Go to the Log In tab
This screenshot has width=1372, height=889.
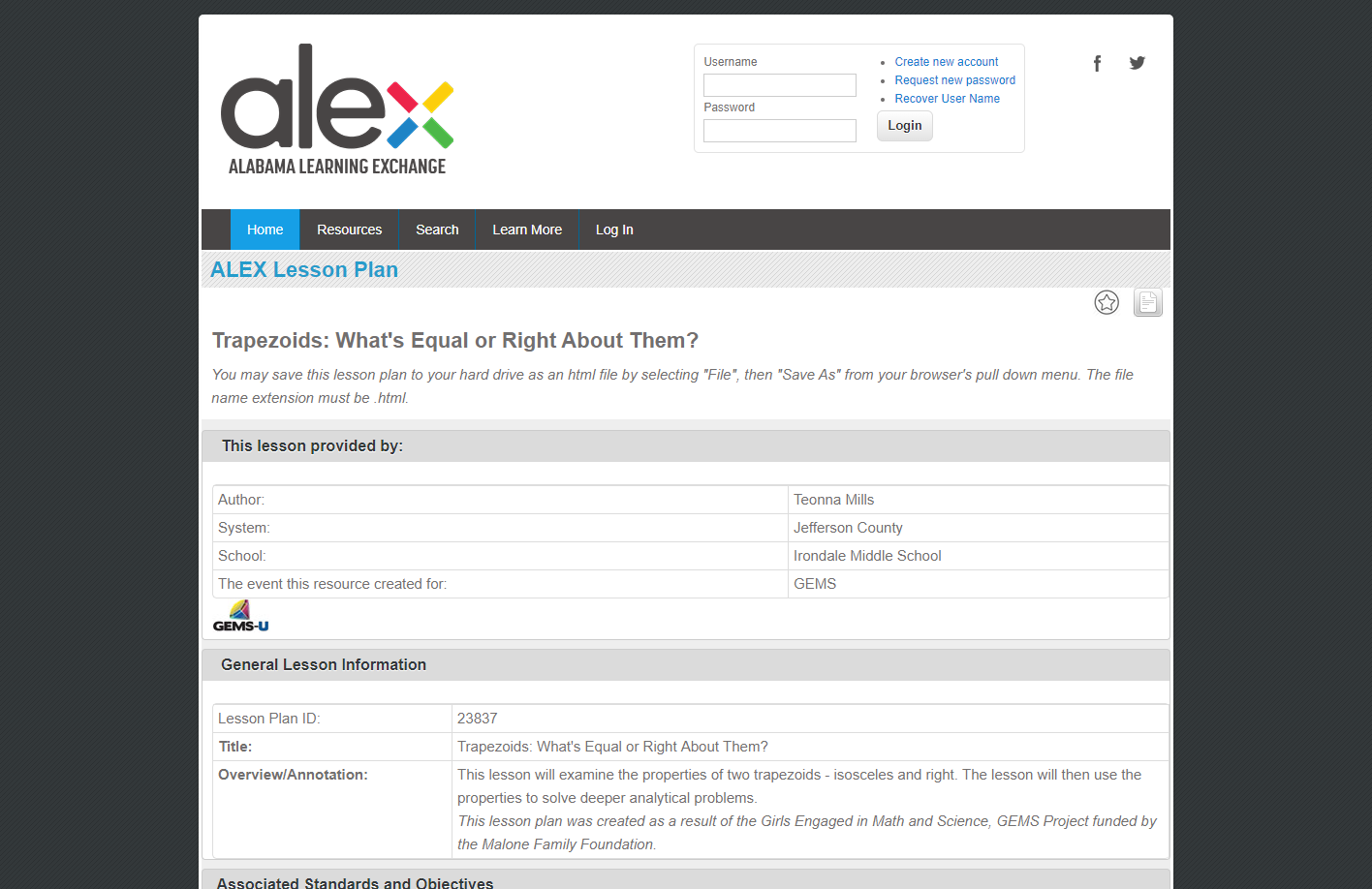613,230
